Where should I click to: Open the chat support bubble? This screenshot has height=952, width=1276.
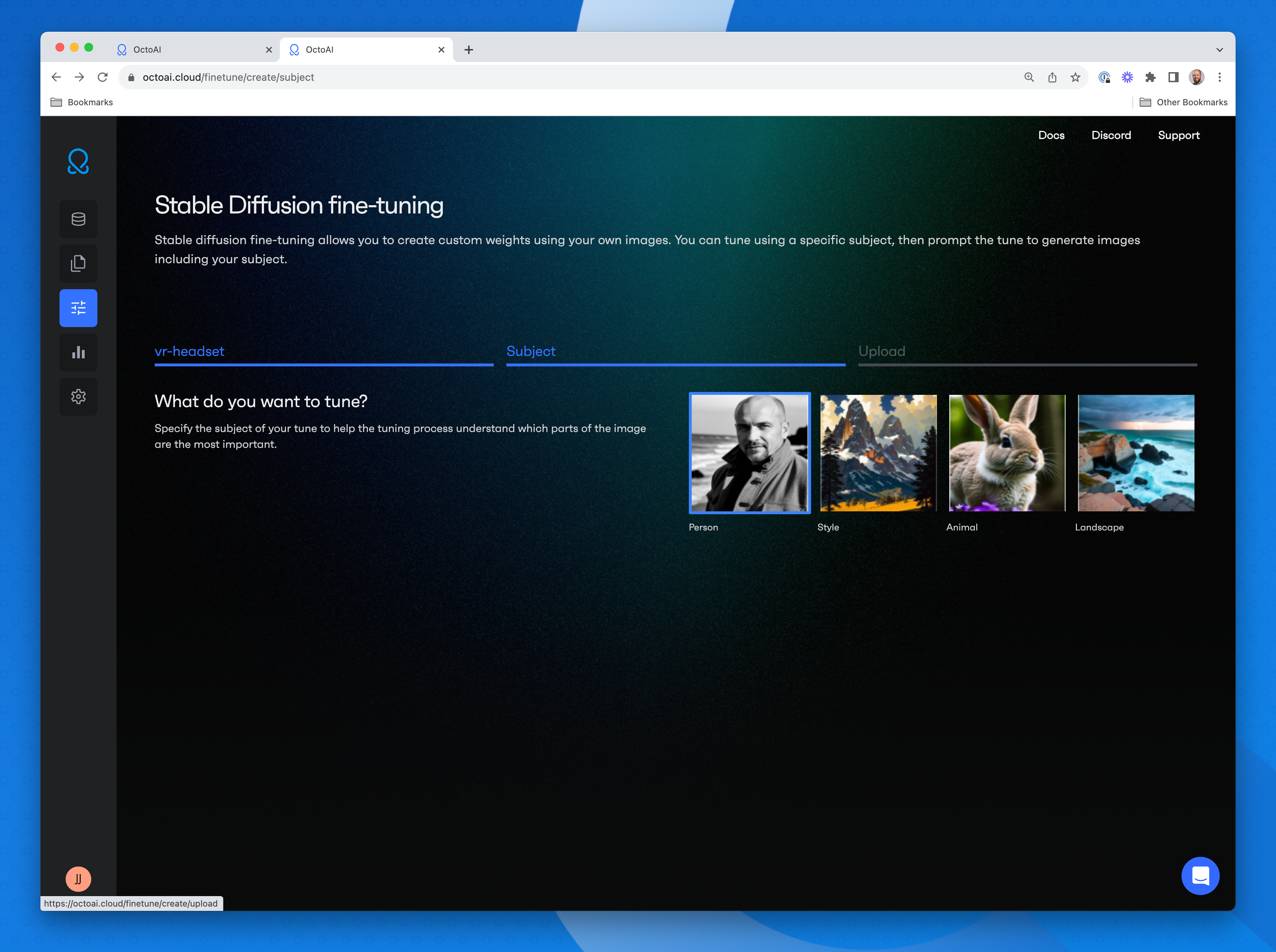tap(1200, 875)
